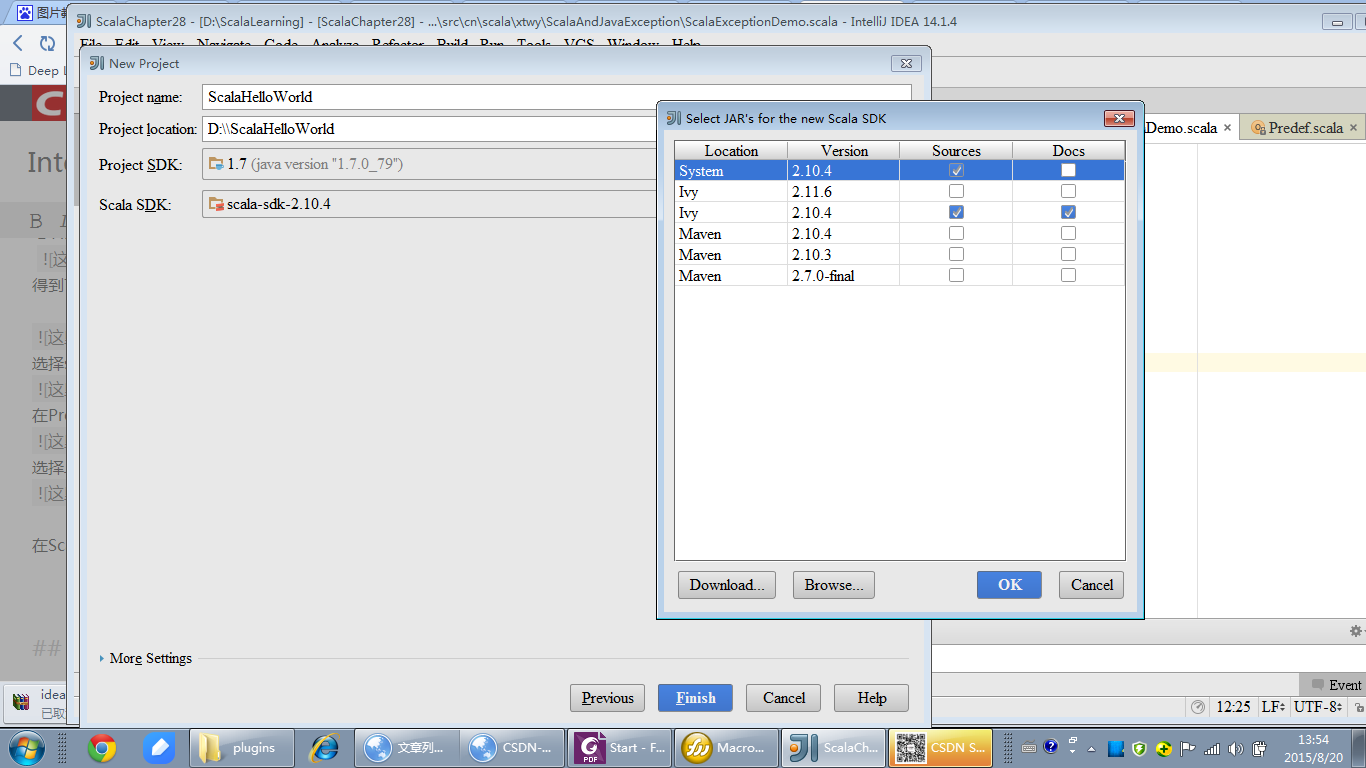Viewport: 1366px width, 768px height.
Task: Click the browser back arrow in background window
Action: pyautogui.click(x=18, y=43)
